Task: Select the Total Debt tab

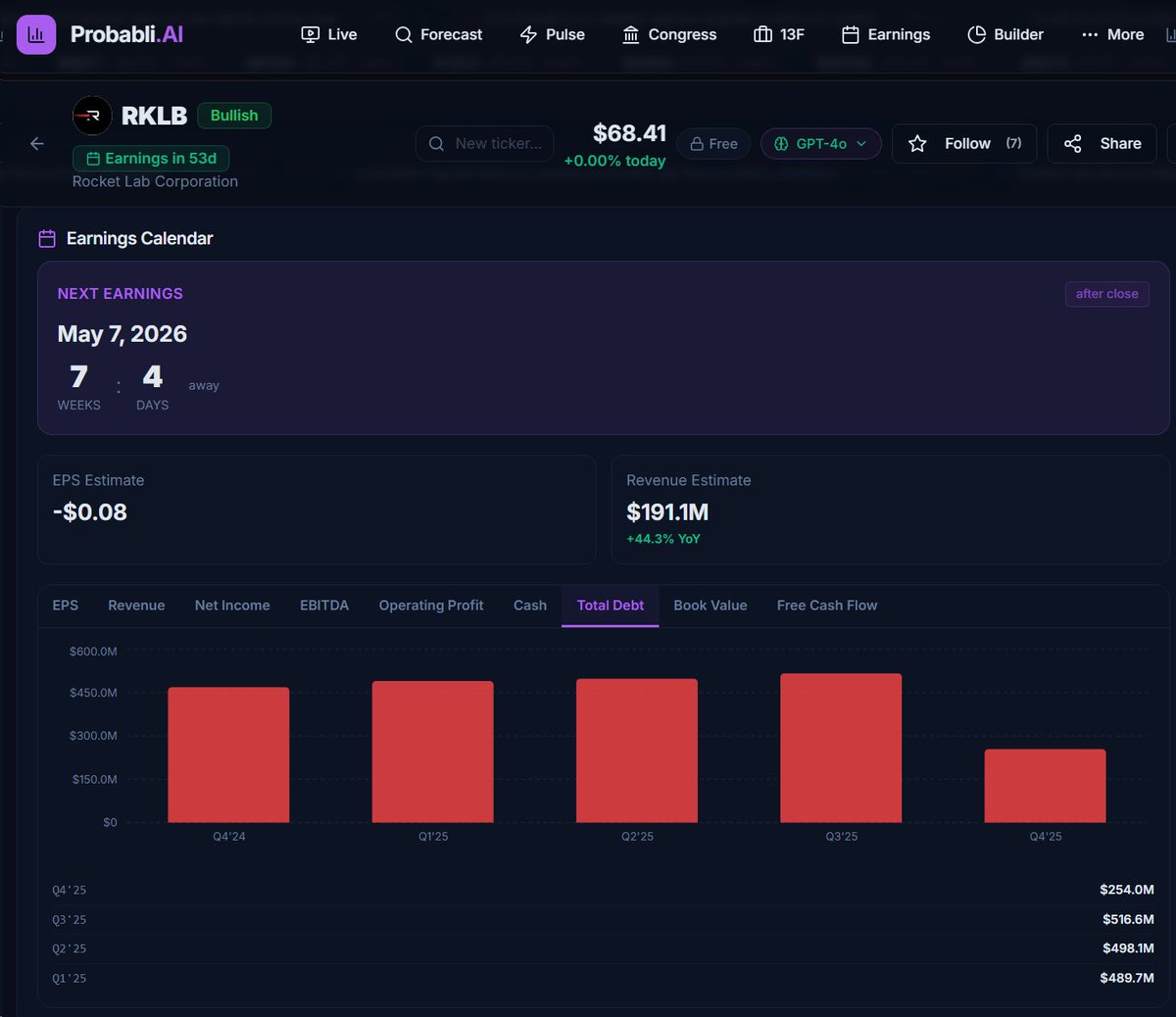Action: [611, 605]
